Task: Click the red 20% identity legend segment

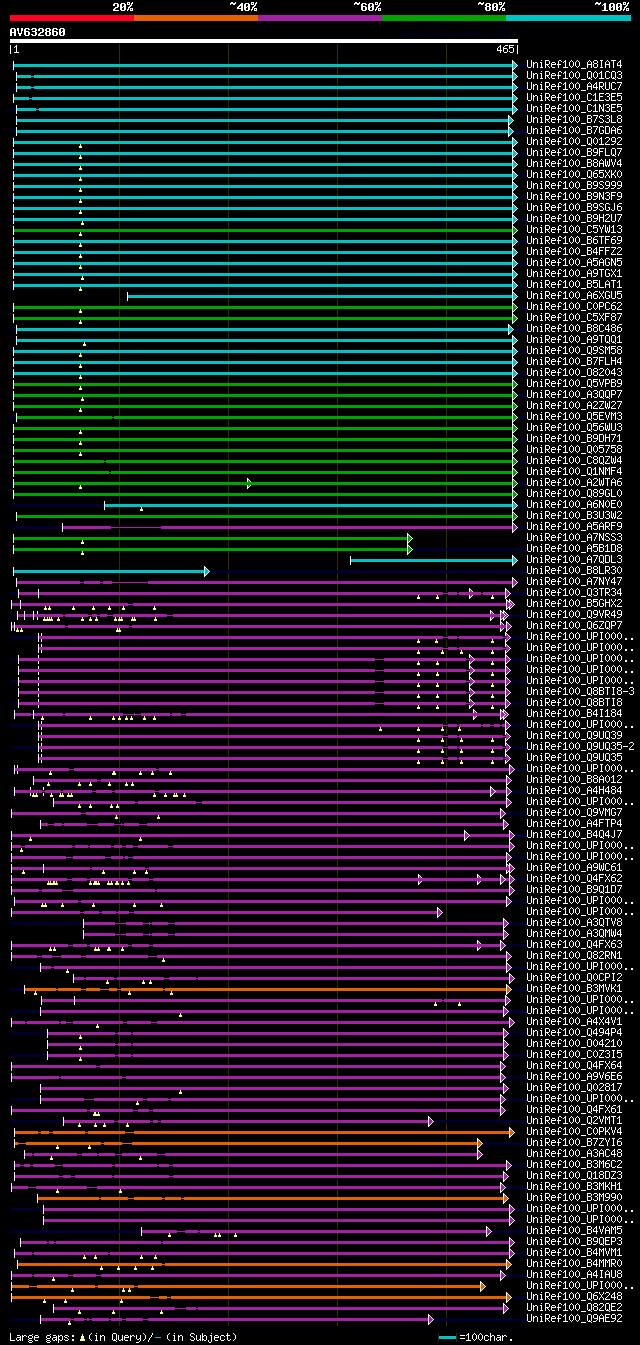Action: click(x=71, y=18)
